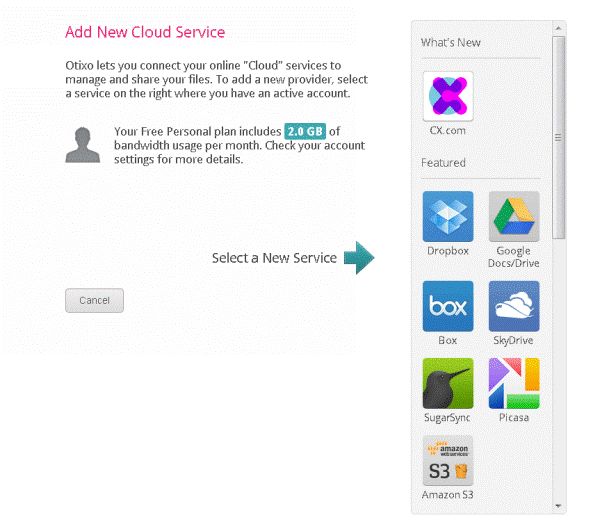Pick the Google Docs/Drive icon
Screen dimensions: 600x522
click(514, 216)
